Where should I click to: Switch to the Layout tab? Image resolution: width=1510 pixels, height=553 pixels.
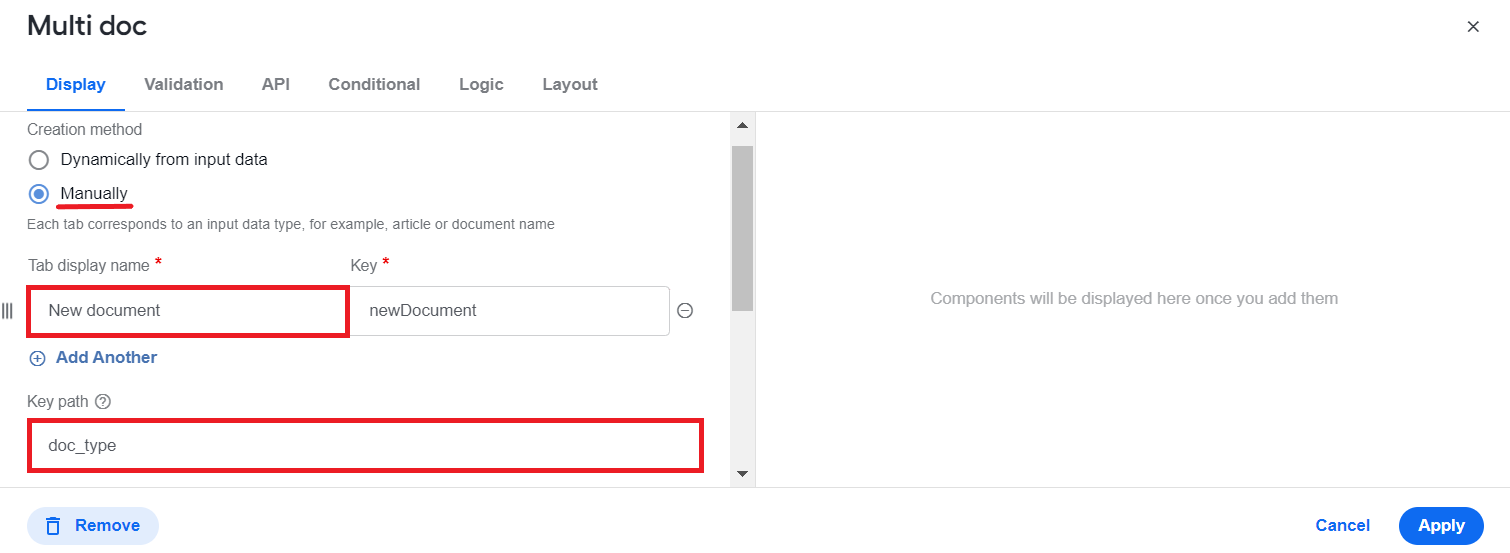coord(570,85)
